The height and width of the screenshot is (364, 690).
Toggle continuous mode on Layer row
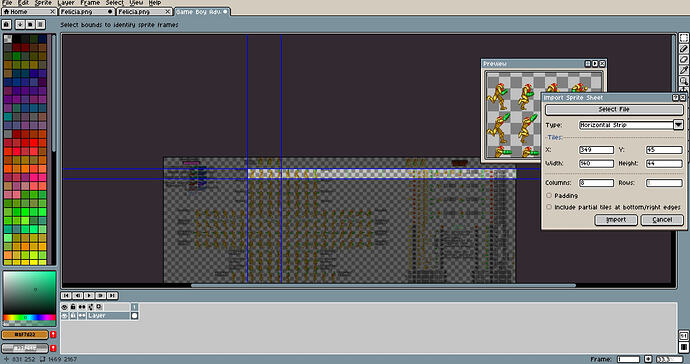(x=82, y=316)
